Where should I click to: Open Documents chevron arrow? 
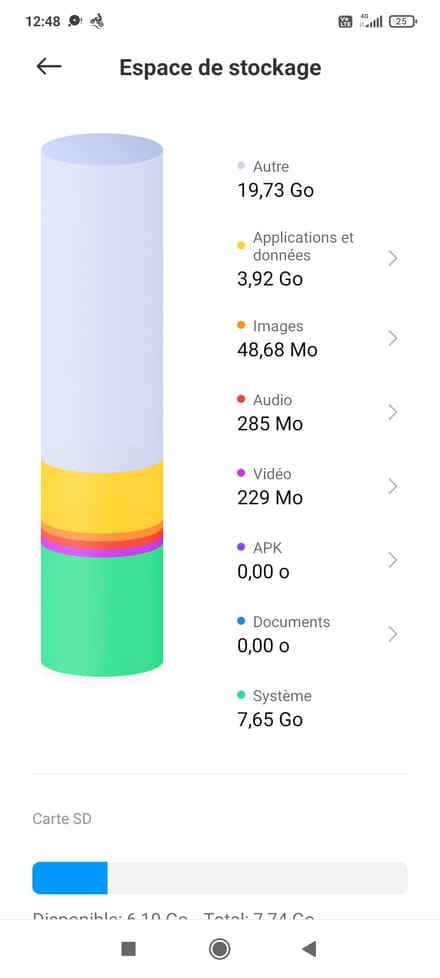tap(393, 634)
